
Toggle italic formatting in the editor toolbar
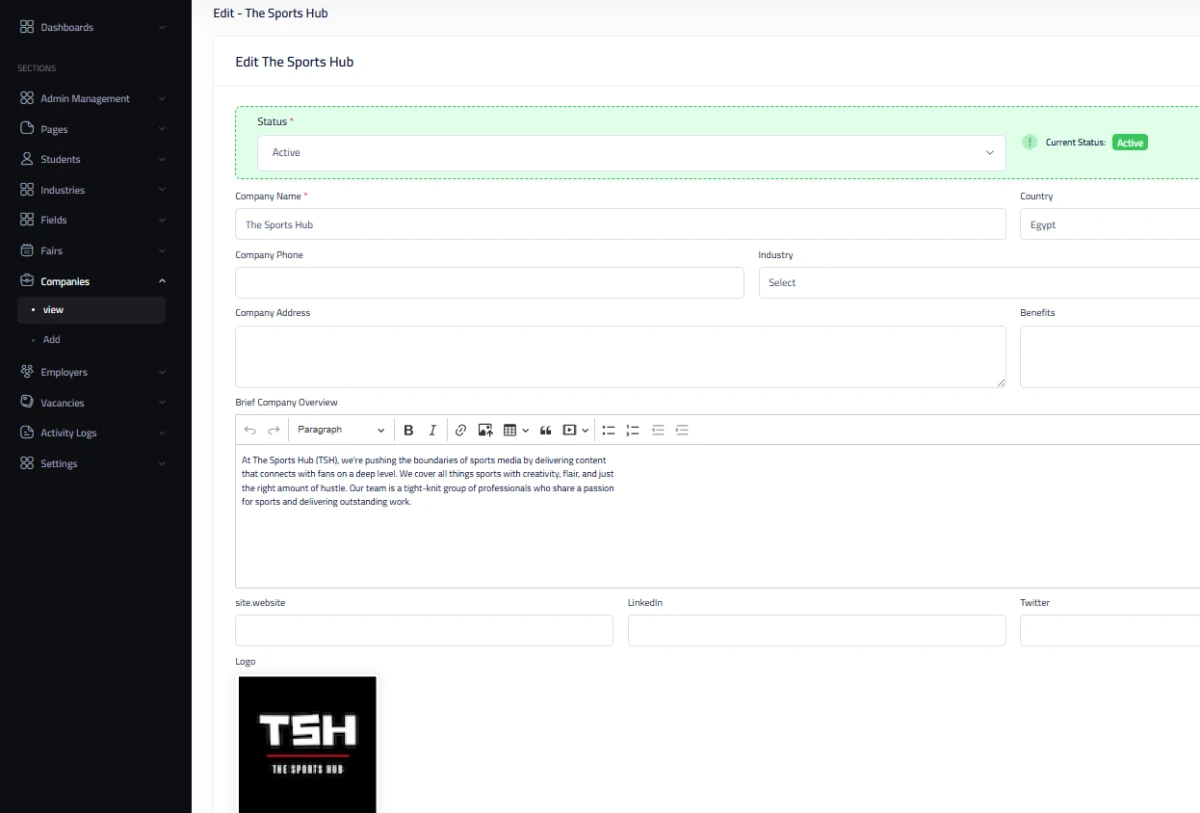tap(432, 430)
